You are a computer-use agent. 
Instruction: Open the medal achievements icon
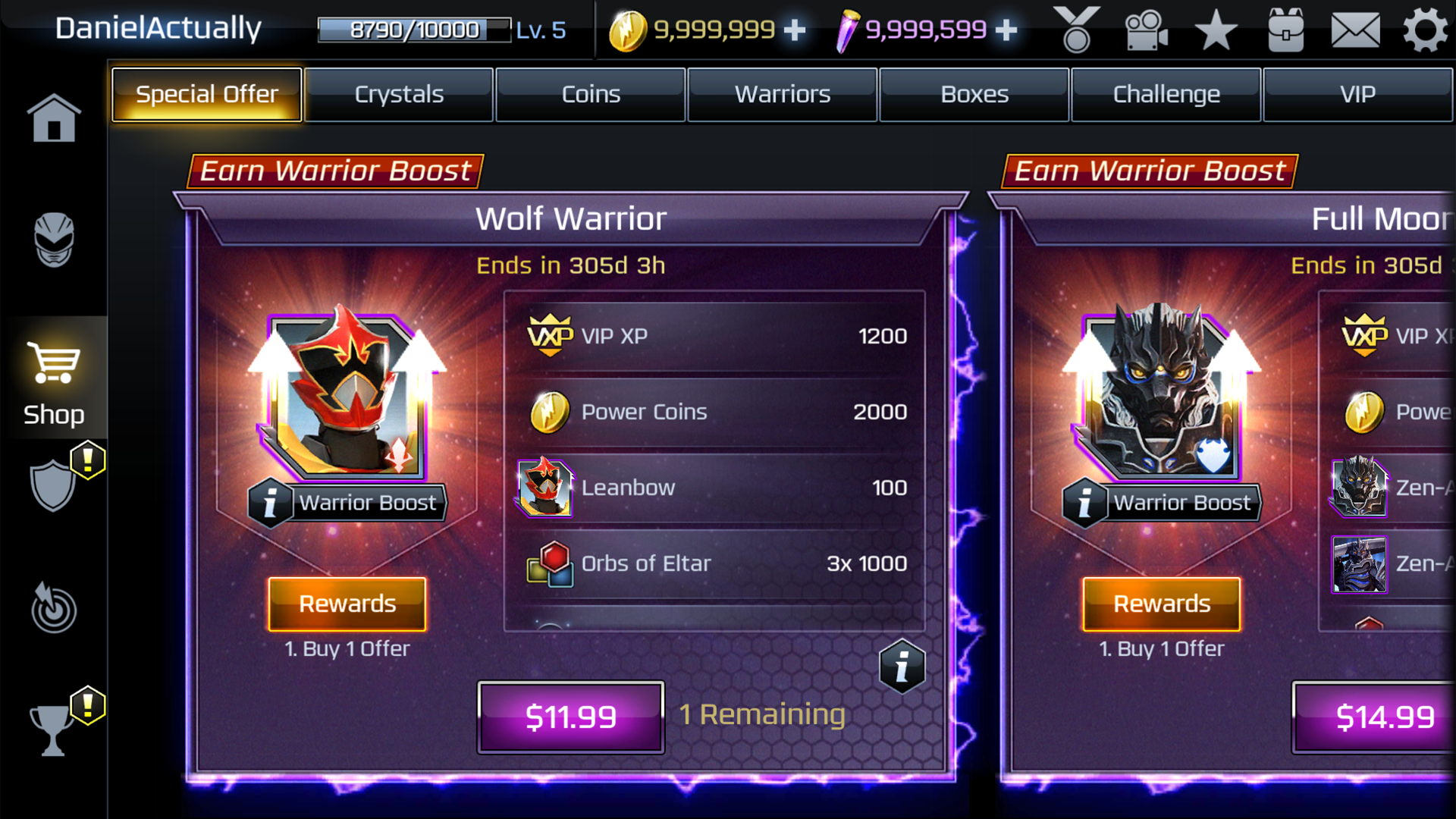1076,30
